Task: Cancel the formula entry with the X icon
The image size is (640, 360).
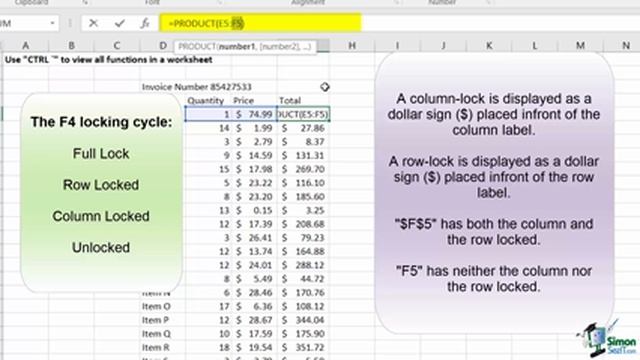Action: [93, 24]
